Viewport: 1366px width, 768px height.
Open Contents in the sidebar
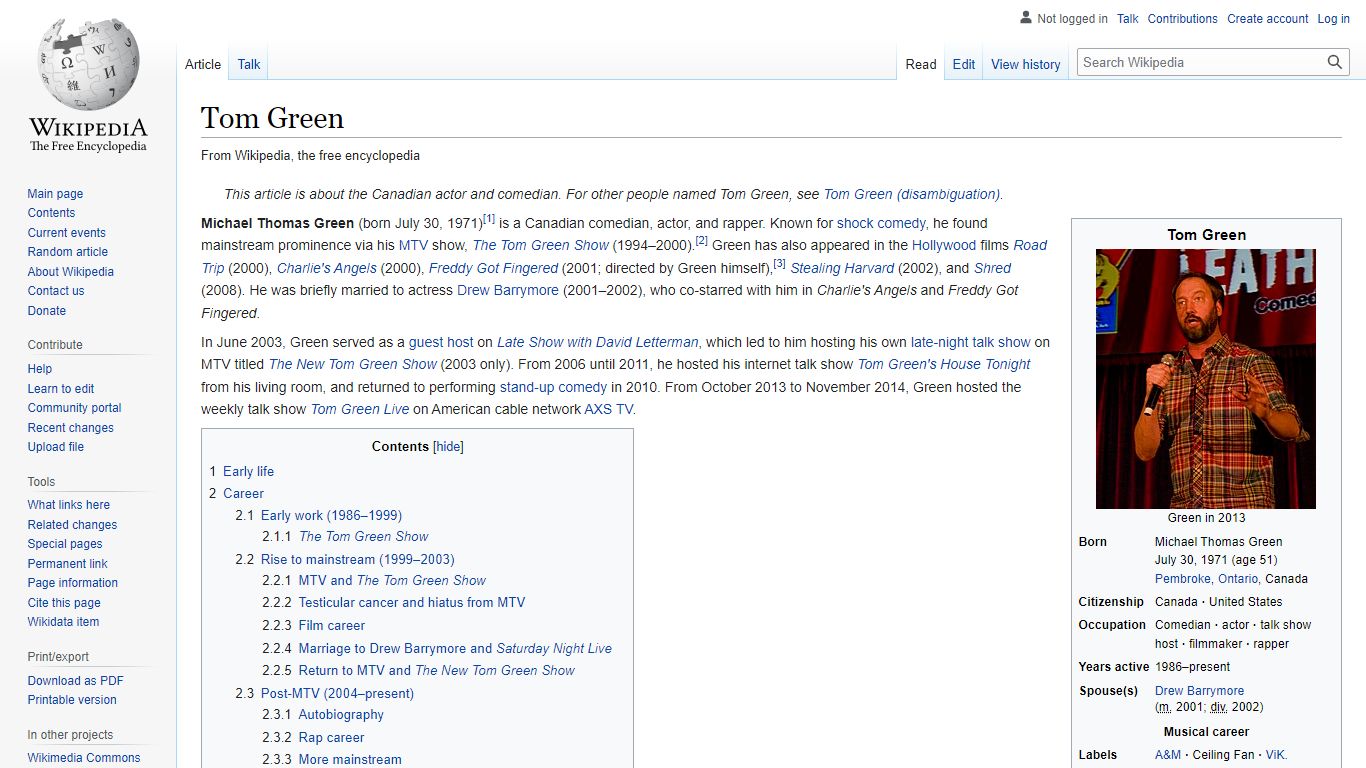tap(51, 213)
